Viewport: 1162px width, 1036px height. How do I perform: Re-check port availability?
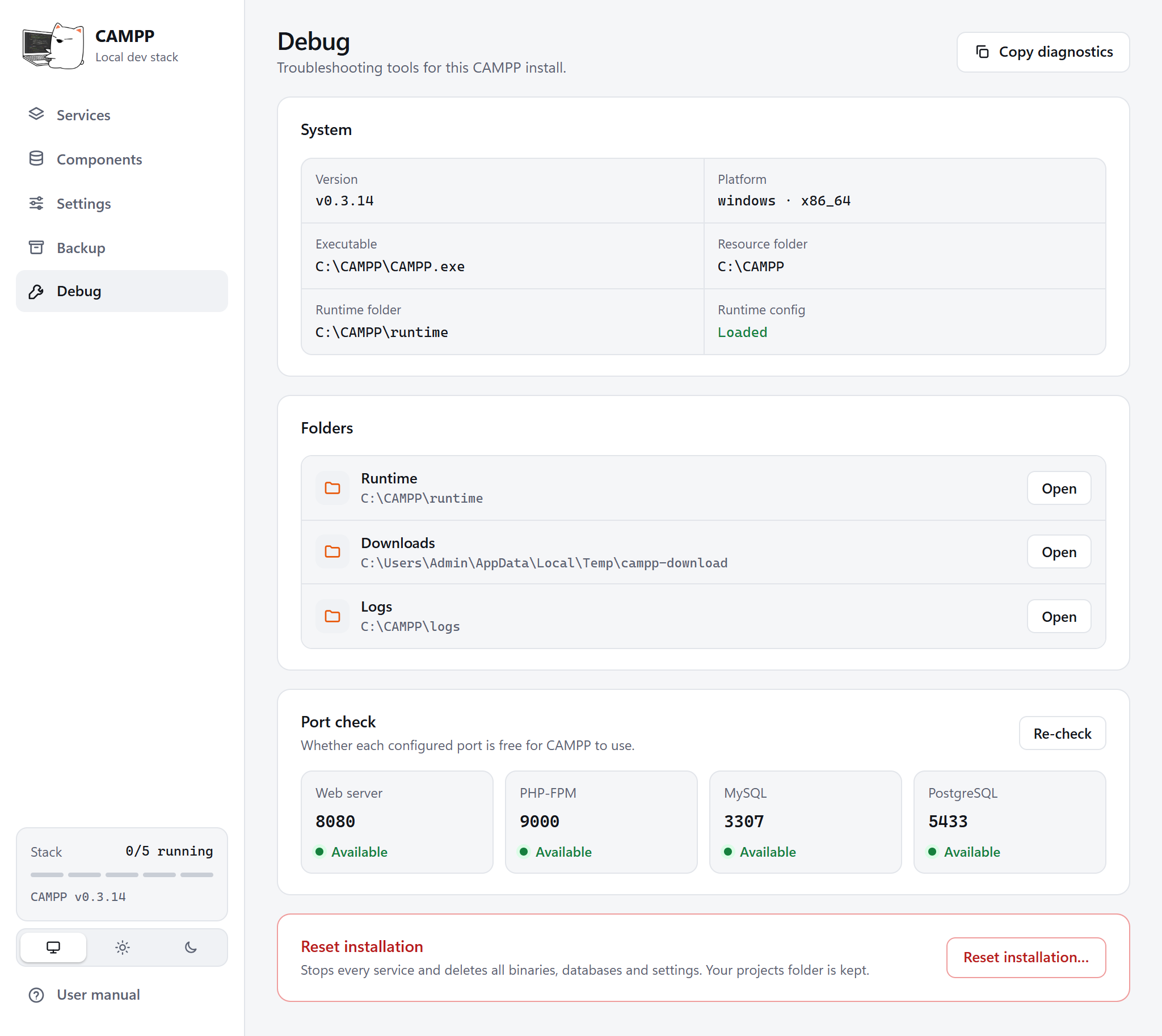pyautogui.click(x=1062, y=733)
